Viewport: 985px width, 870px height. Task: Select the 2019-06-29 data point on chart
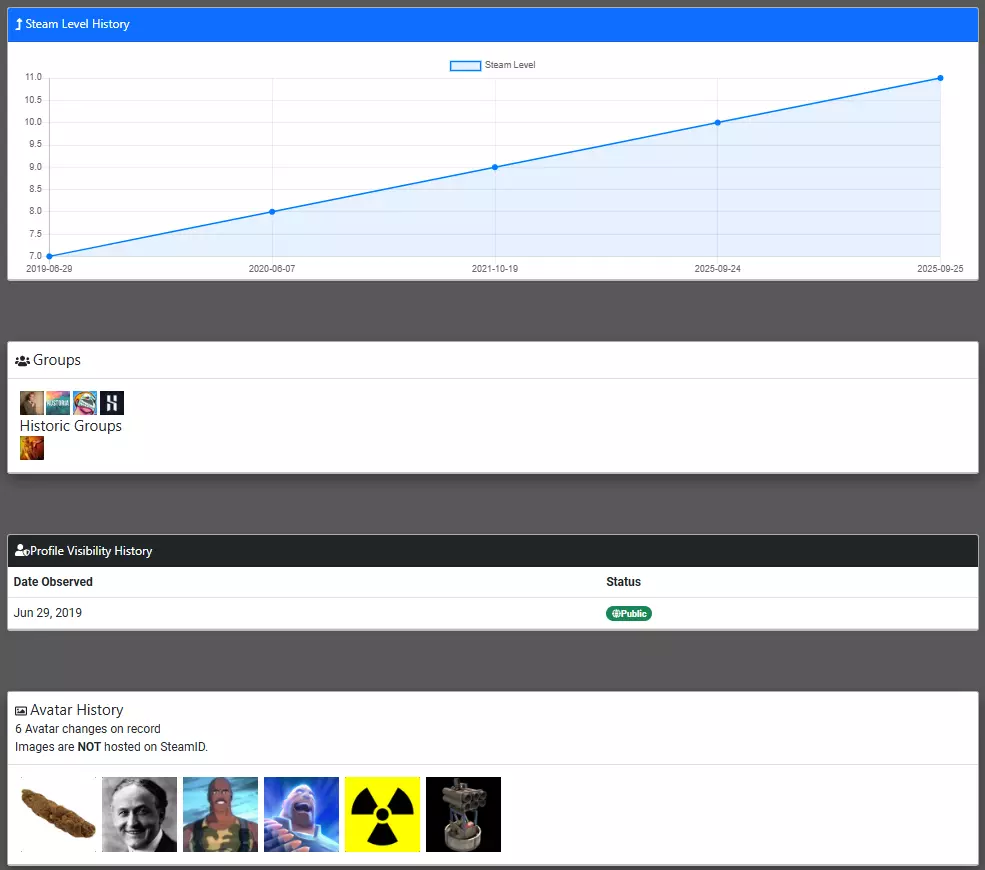(x=50, y=256)
